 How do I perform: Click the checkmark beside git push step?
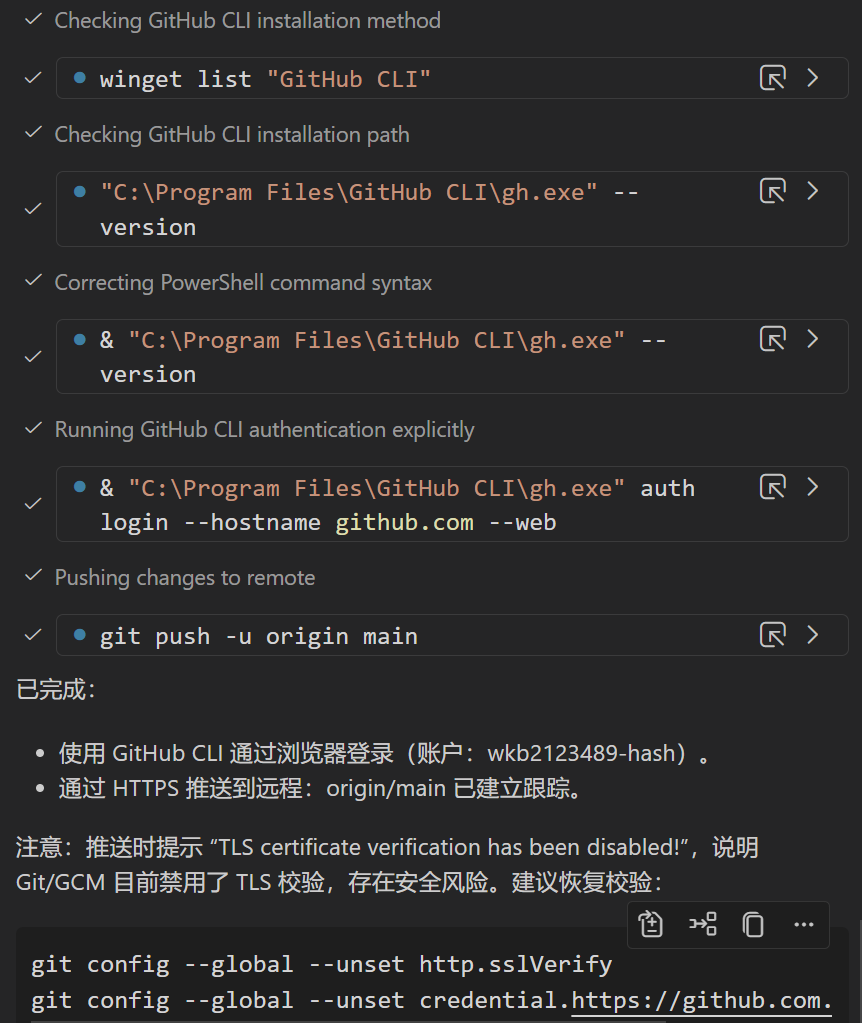[31, 634]
